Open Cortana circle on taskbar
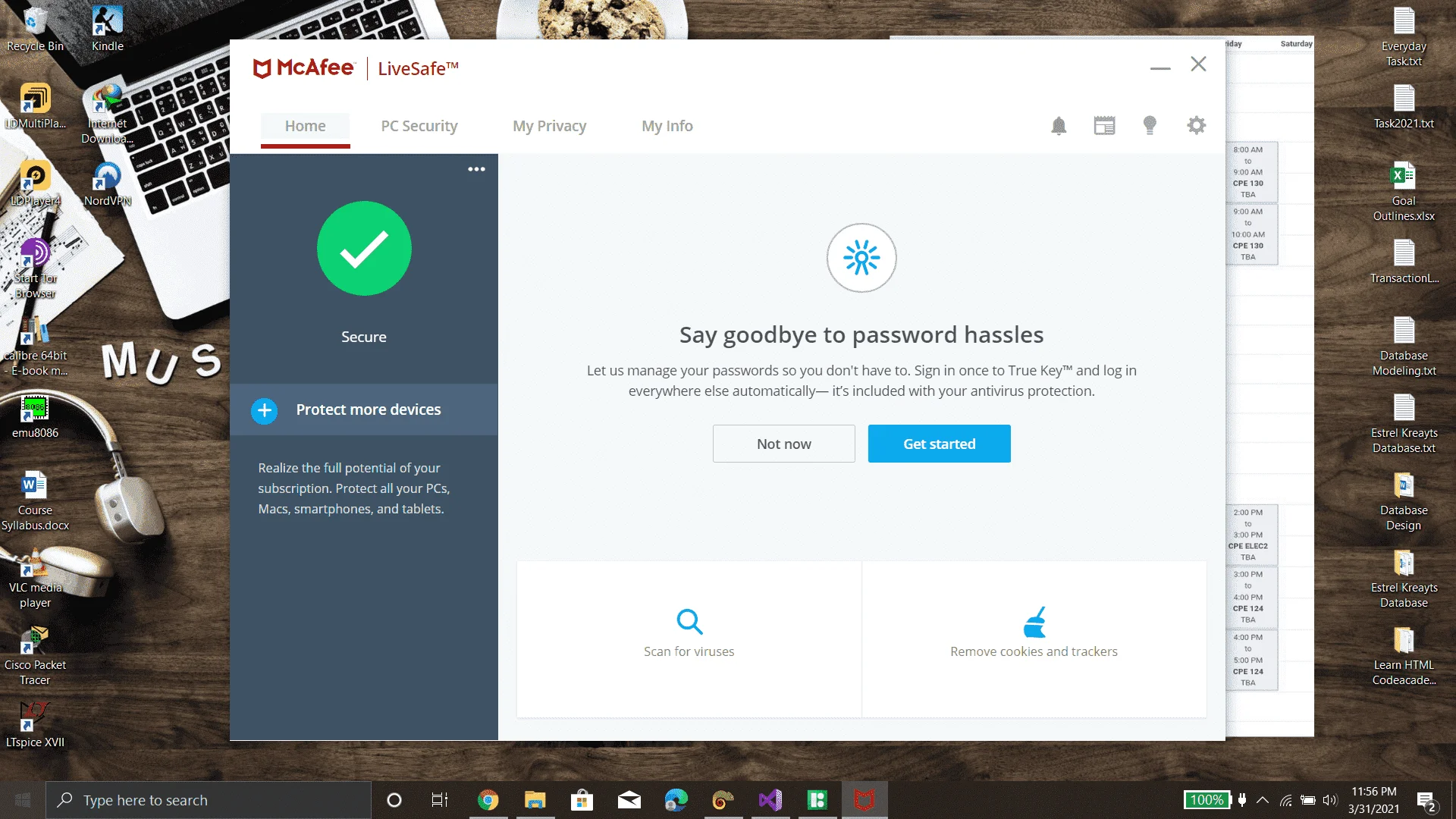 [394, 800]
